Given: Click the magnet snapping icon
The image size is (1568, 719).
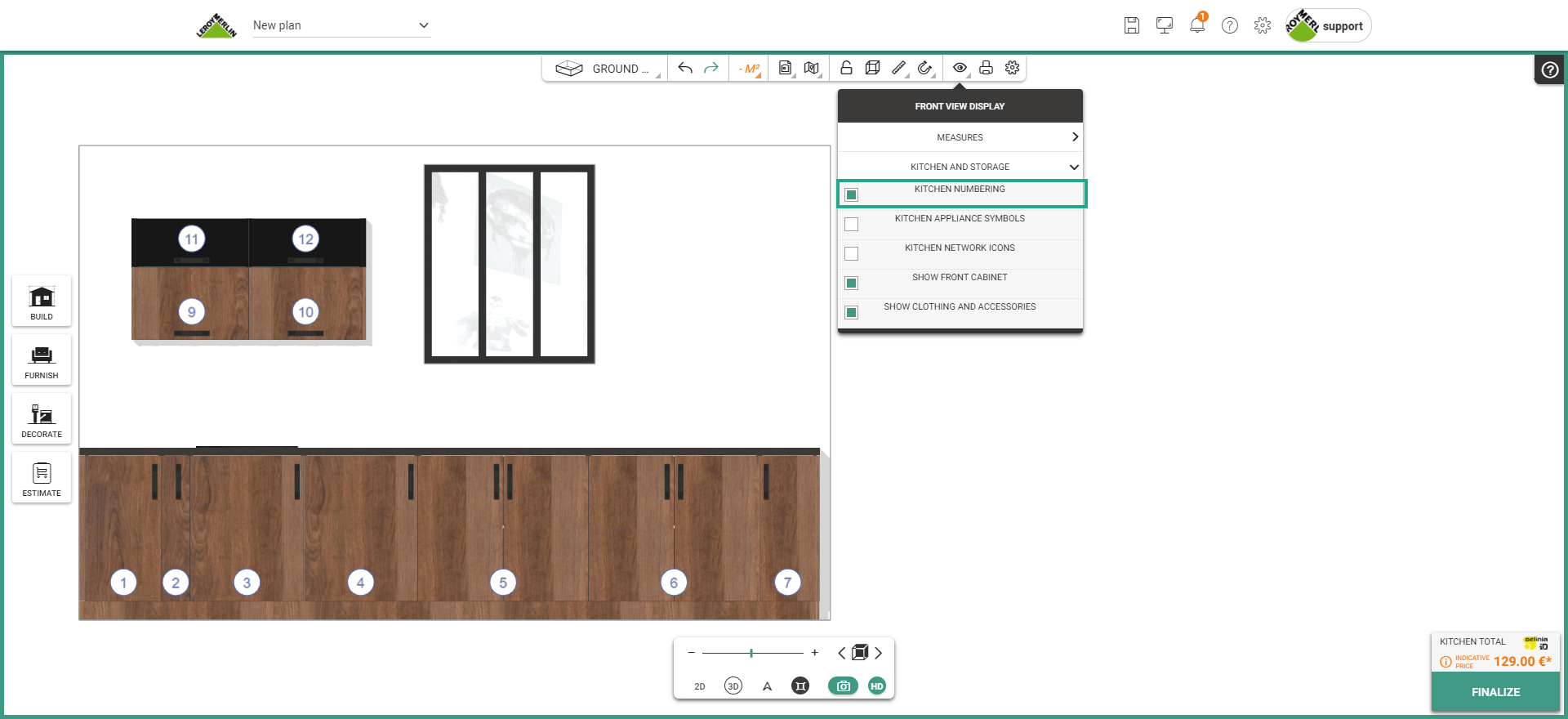Looking at the screenshot, I should coord(924,68).
